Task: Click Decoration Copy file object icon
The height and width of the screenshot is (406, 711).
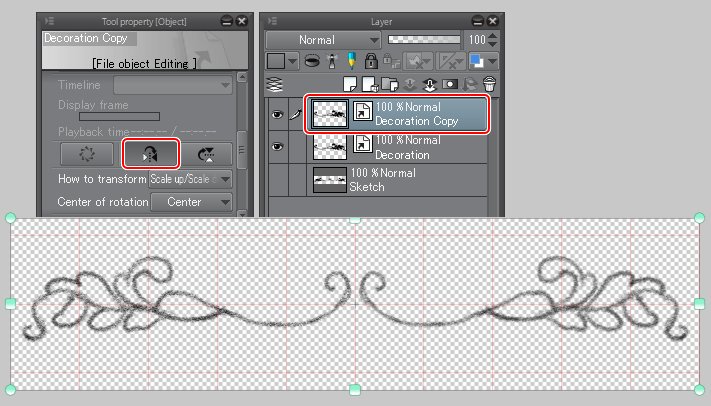Action: coord(362,112)
